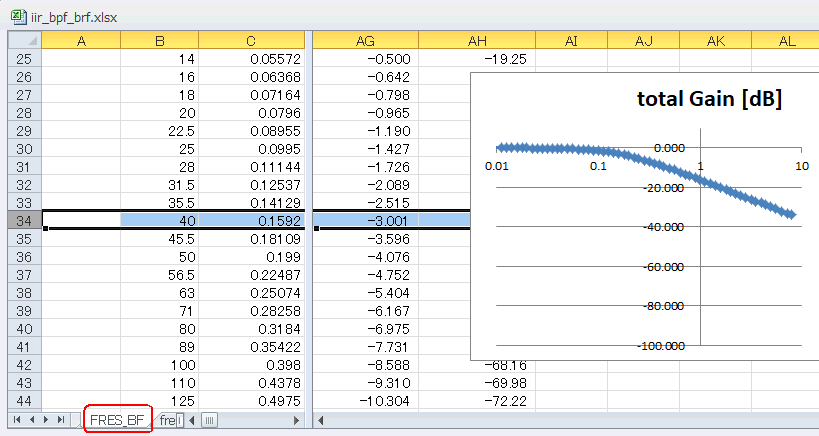The width and height of the screenshot is (819, 436).
Task: Click the Excel workbook icon beside iir_bpf_brf.xlsx
Action: 18,17
